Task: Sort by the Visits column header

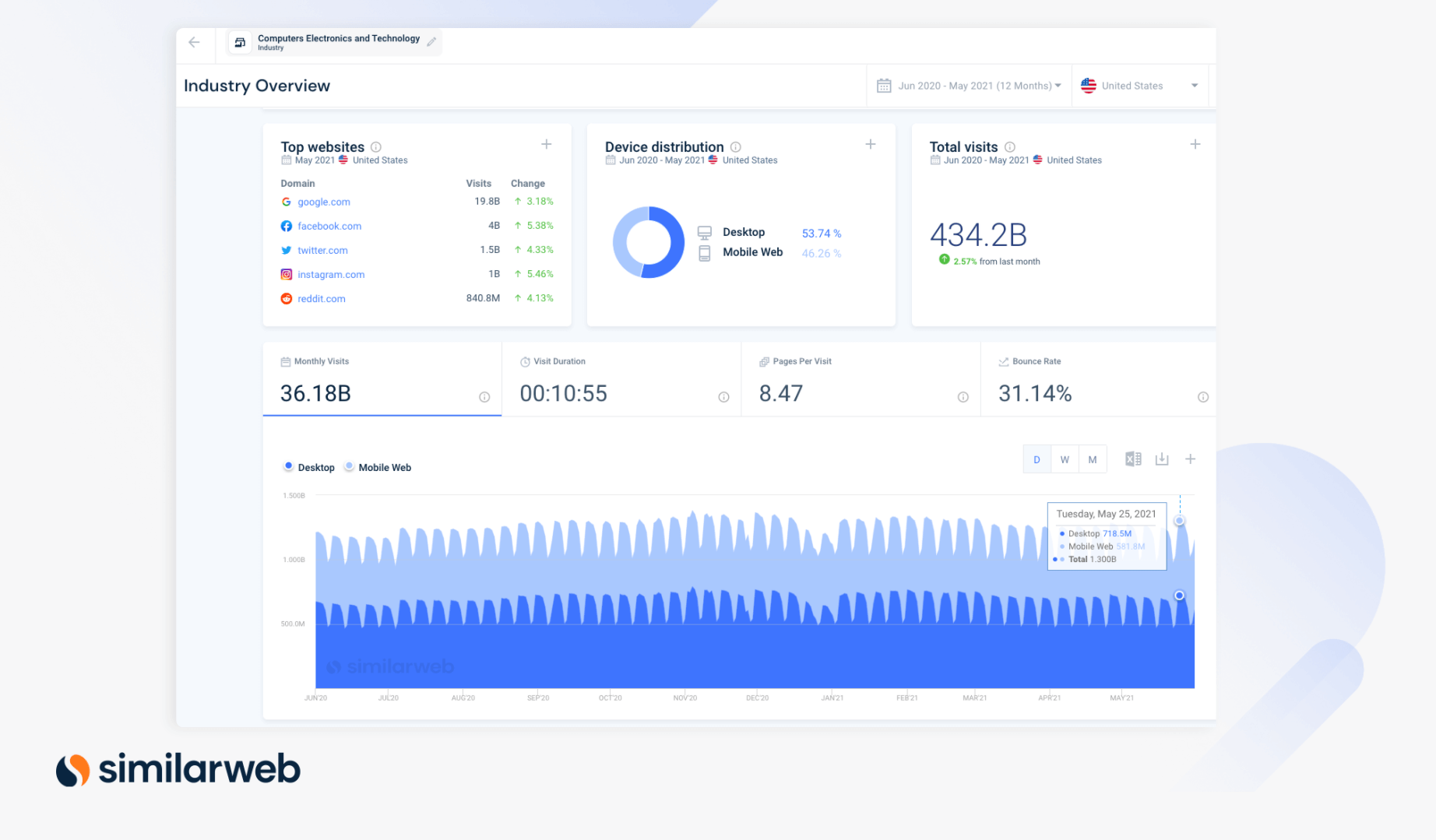Action: click(479, 184)
